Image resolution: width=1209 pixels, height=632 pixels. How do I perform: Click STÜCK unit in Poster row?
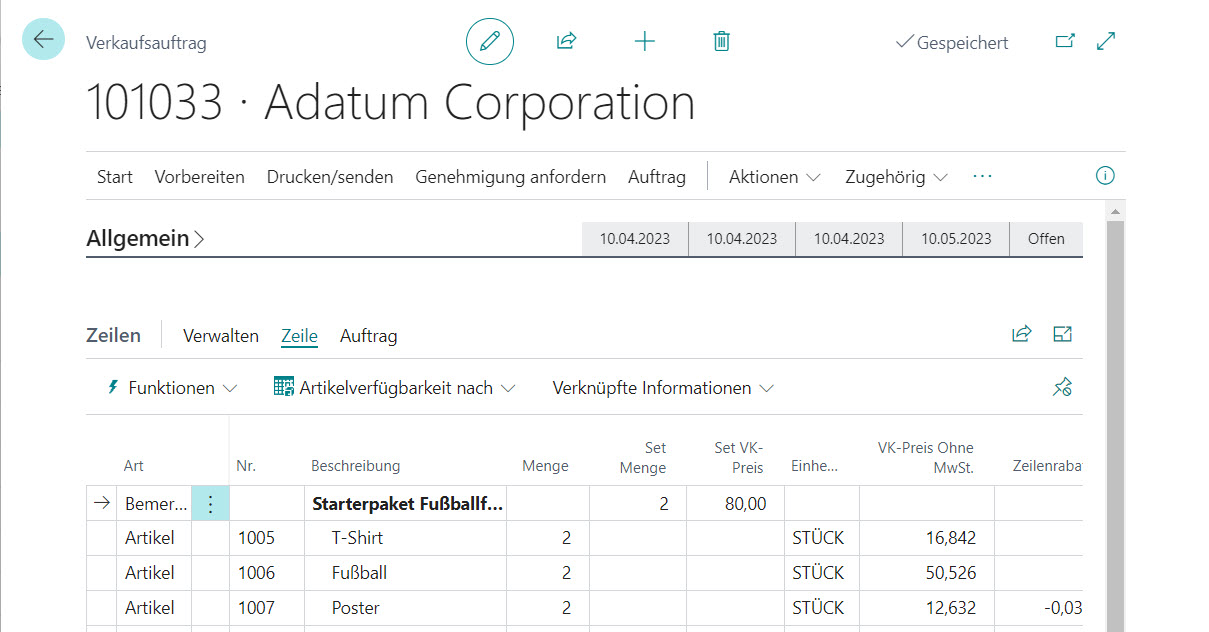coord(822,608)
